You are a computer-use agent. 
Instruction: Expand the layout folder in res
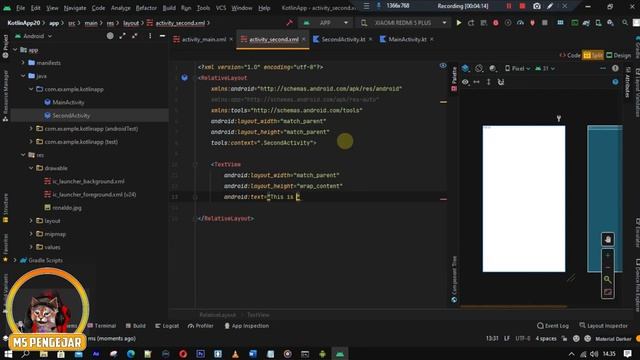pos(31,221)
